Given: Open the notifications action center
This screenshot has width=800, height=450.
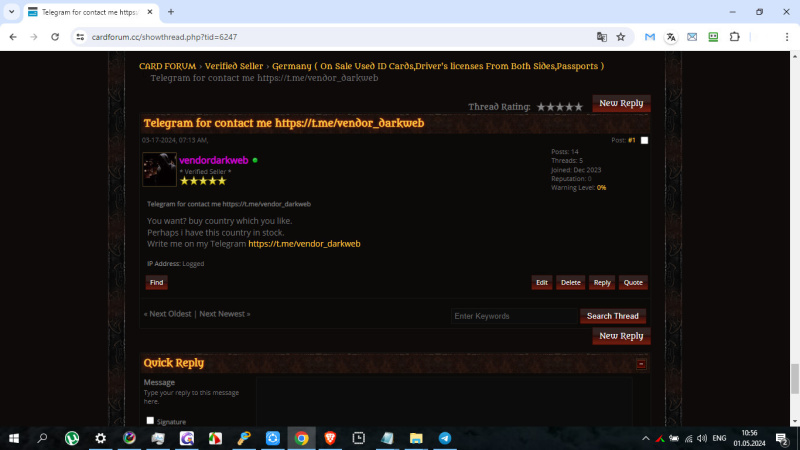Looking at the screenshot, I should coord(782,438).
